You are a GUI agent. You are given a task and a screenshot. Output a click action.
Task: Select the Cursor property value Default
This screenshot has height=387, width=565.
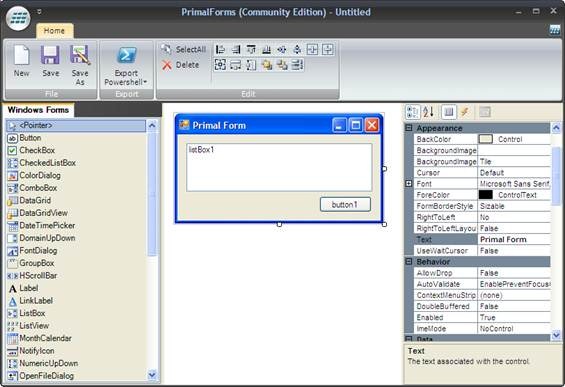coord(514,173)
